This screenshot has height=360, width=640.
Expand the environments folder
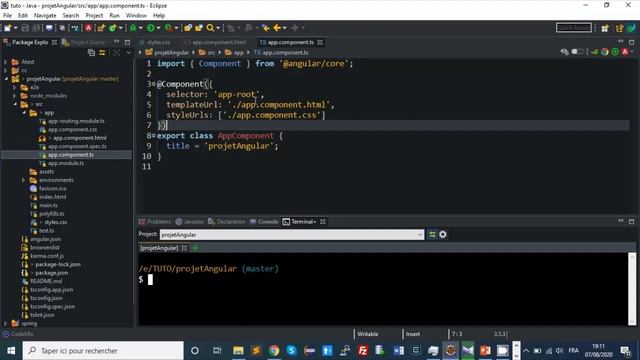(24, 180)
